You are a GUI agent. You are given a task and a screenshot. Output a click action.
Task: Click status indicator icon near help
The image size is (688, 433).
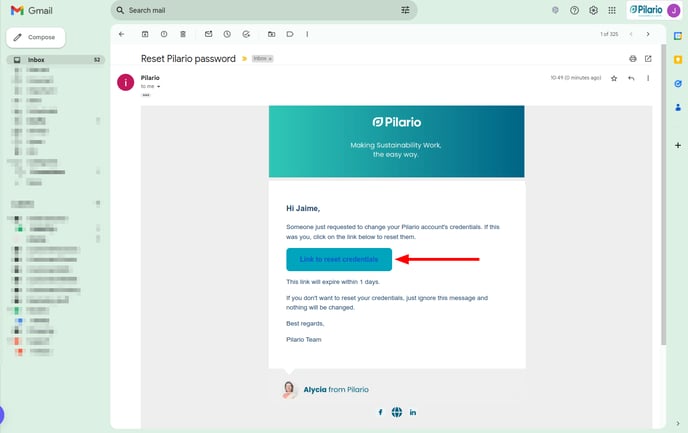pyautogui.click(x=555, y=10)
